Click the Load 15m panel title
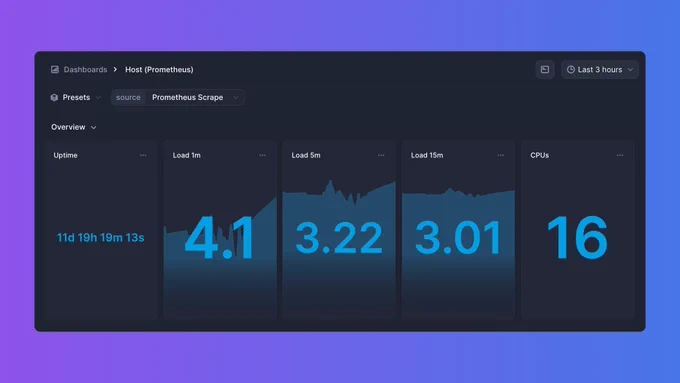This screenshot has width=680, height=383. click(427, 155)
